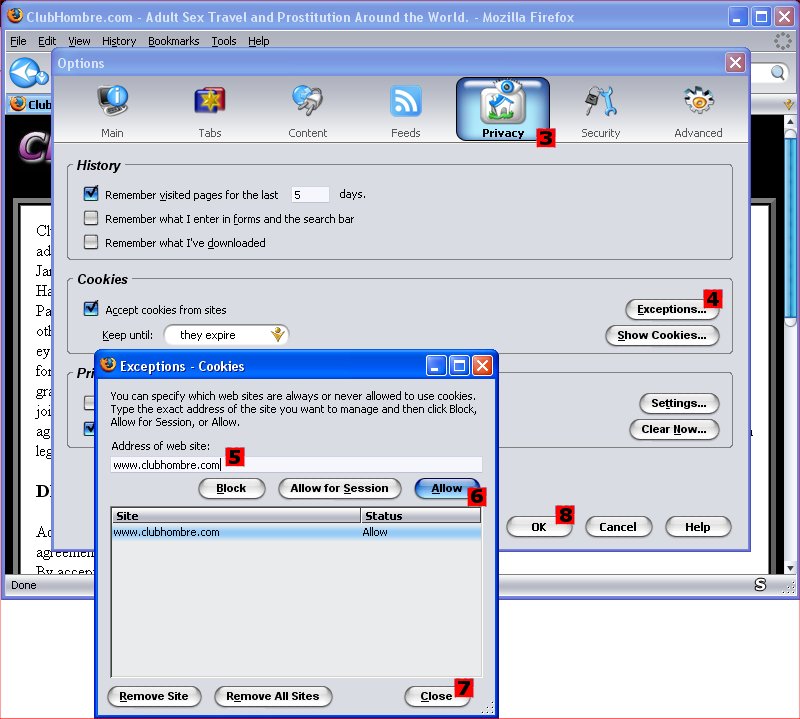Open the Feeds options panel
Image resolution: width=800 pixels, height=719 pixels.
(x=406, y=110)
